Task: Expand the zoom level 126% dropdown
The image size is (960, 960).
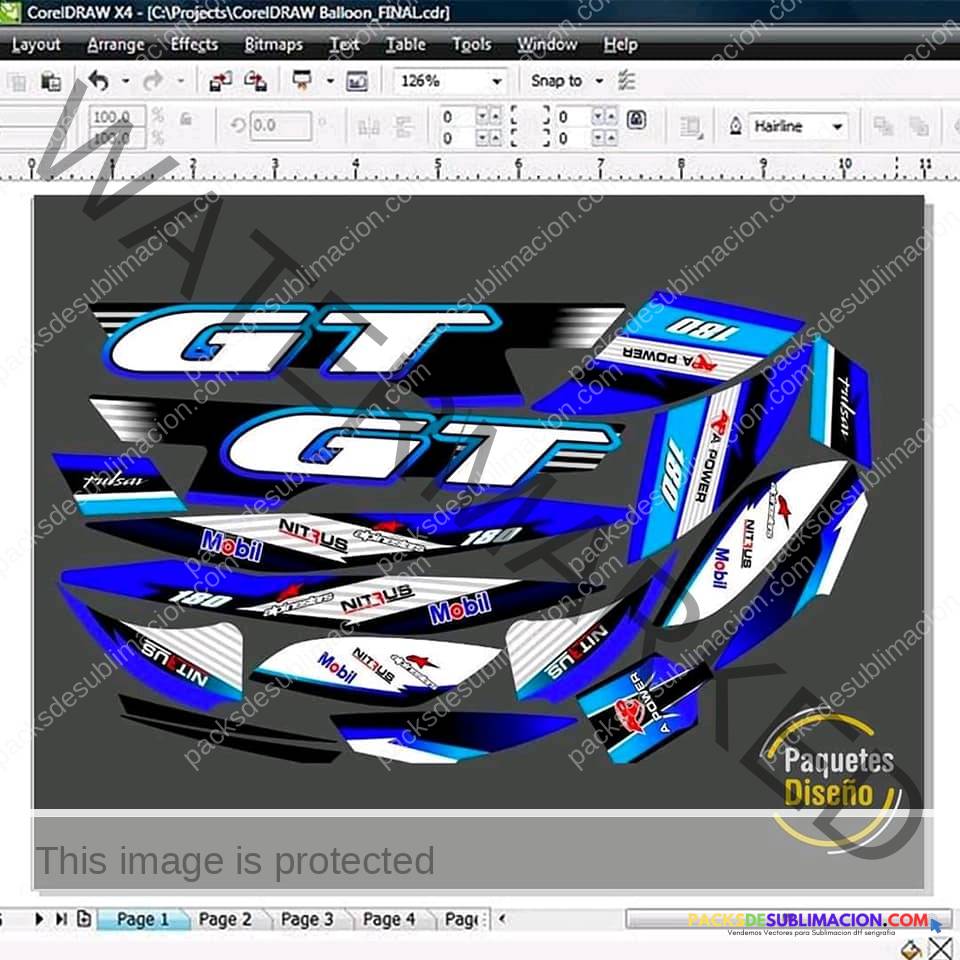Action: pos(497,81)
